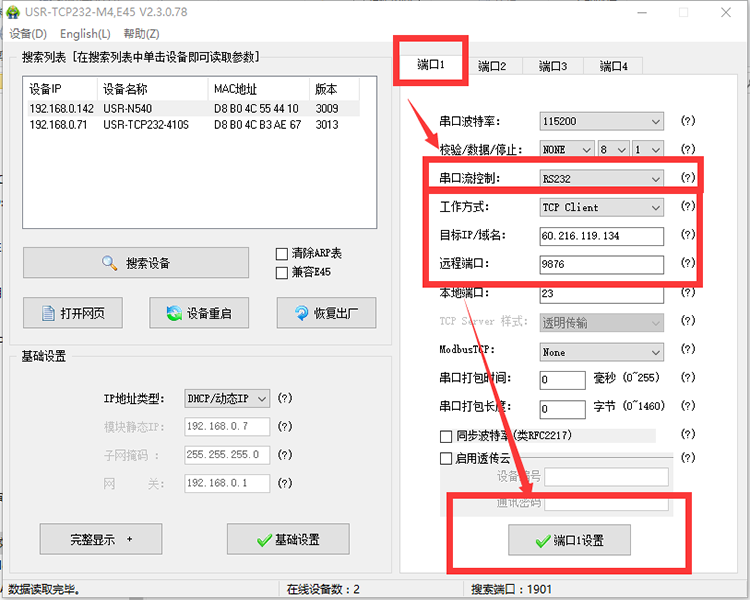Enable 同步波特率 (类RFC2217) checkbox

[446, 436]
